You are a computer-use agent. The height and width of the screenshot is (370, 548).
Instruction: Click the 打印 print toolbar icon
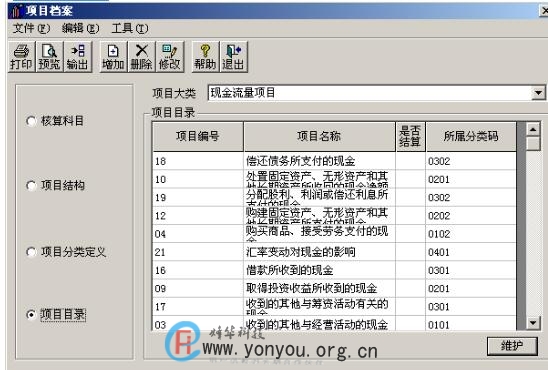click(x=21, y=57)
